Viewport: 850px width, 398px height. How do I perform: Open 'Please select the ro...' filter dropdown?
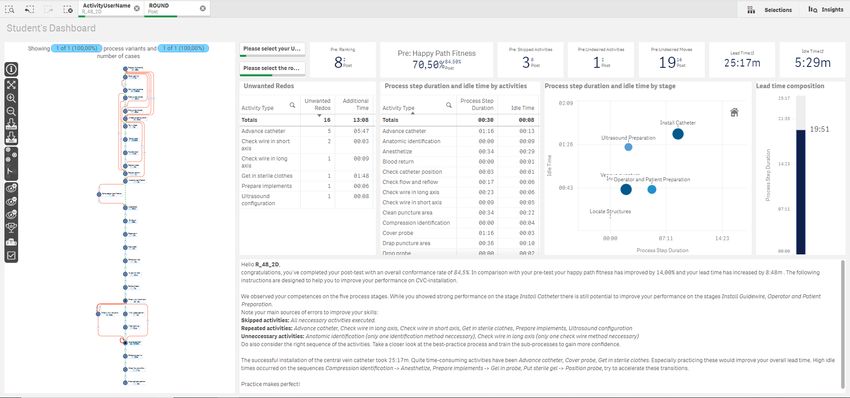point(273,69)
